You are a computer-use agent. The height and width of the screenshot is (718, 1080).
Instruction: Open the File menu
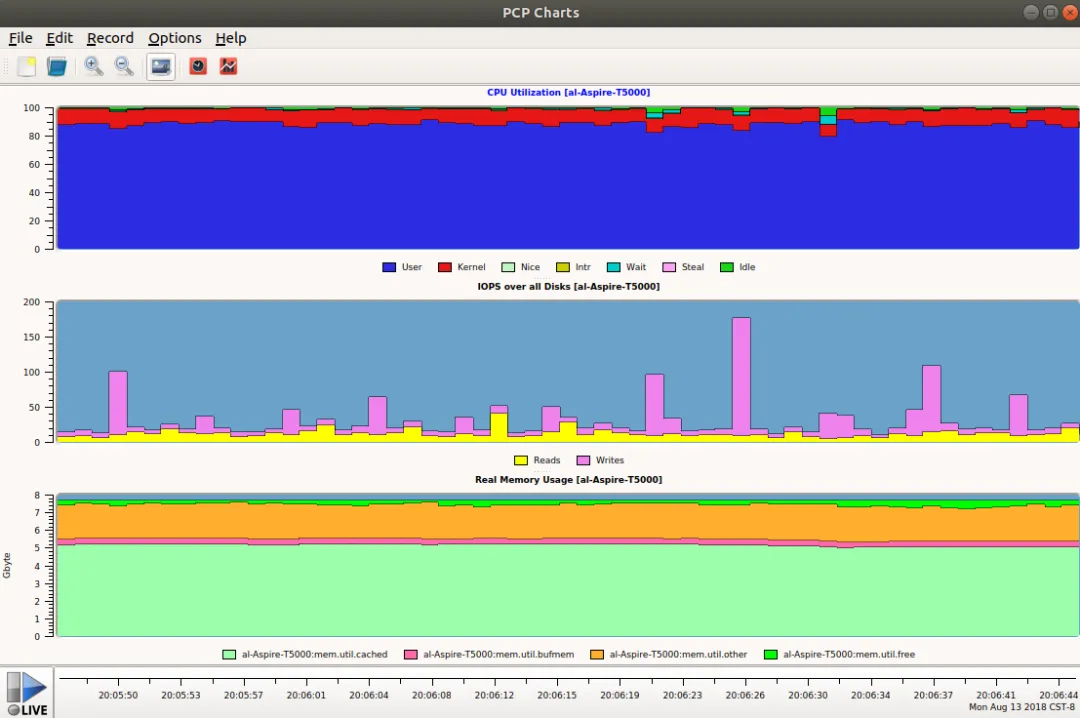[x=21, y=38]
